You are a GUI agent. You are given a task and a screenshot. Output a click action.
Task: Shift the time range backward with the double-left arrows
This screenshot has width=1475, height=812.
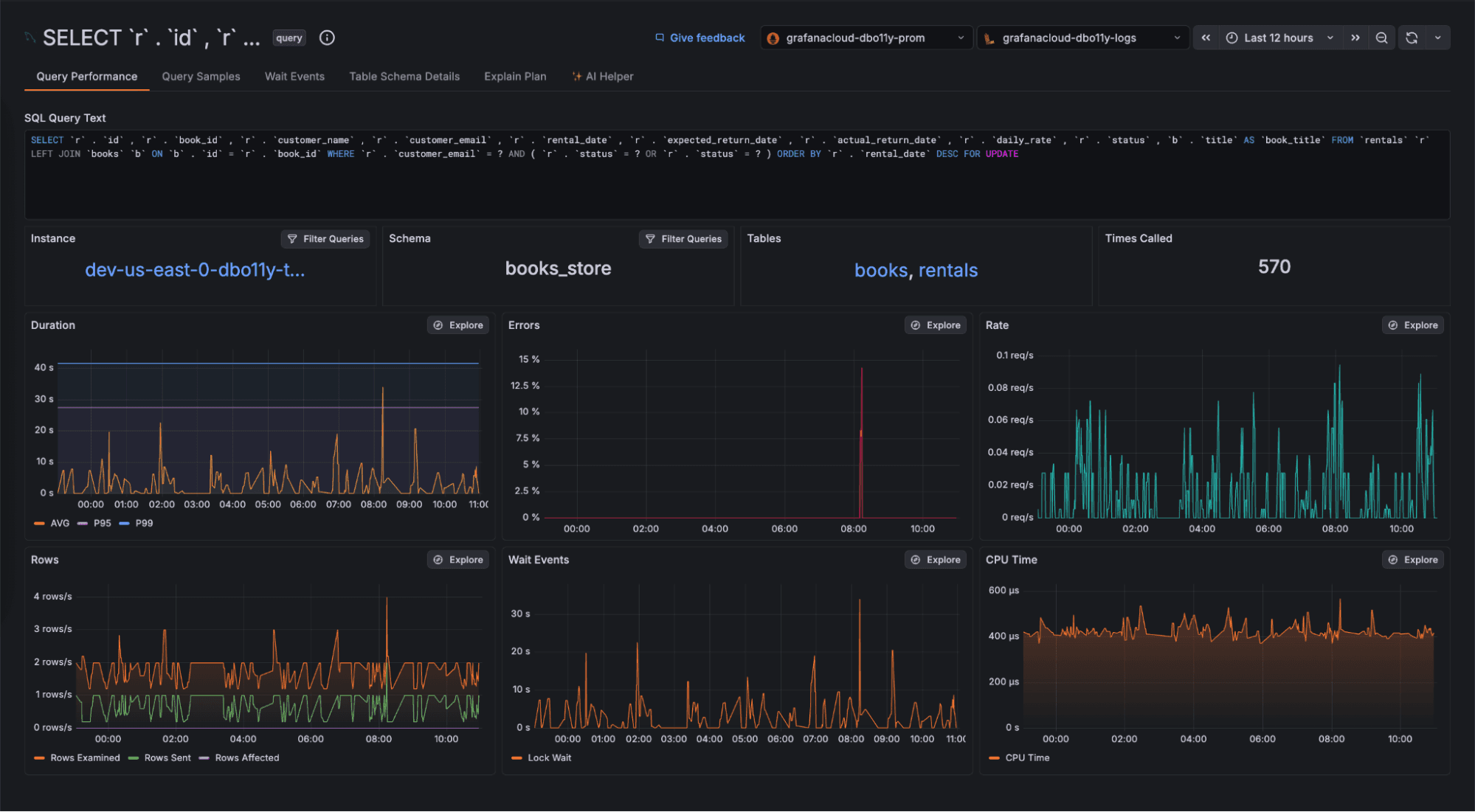(x=1206, y=37)
